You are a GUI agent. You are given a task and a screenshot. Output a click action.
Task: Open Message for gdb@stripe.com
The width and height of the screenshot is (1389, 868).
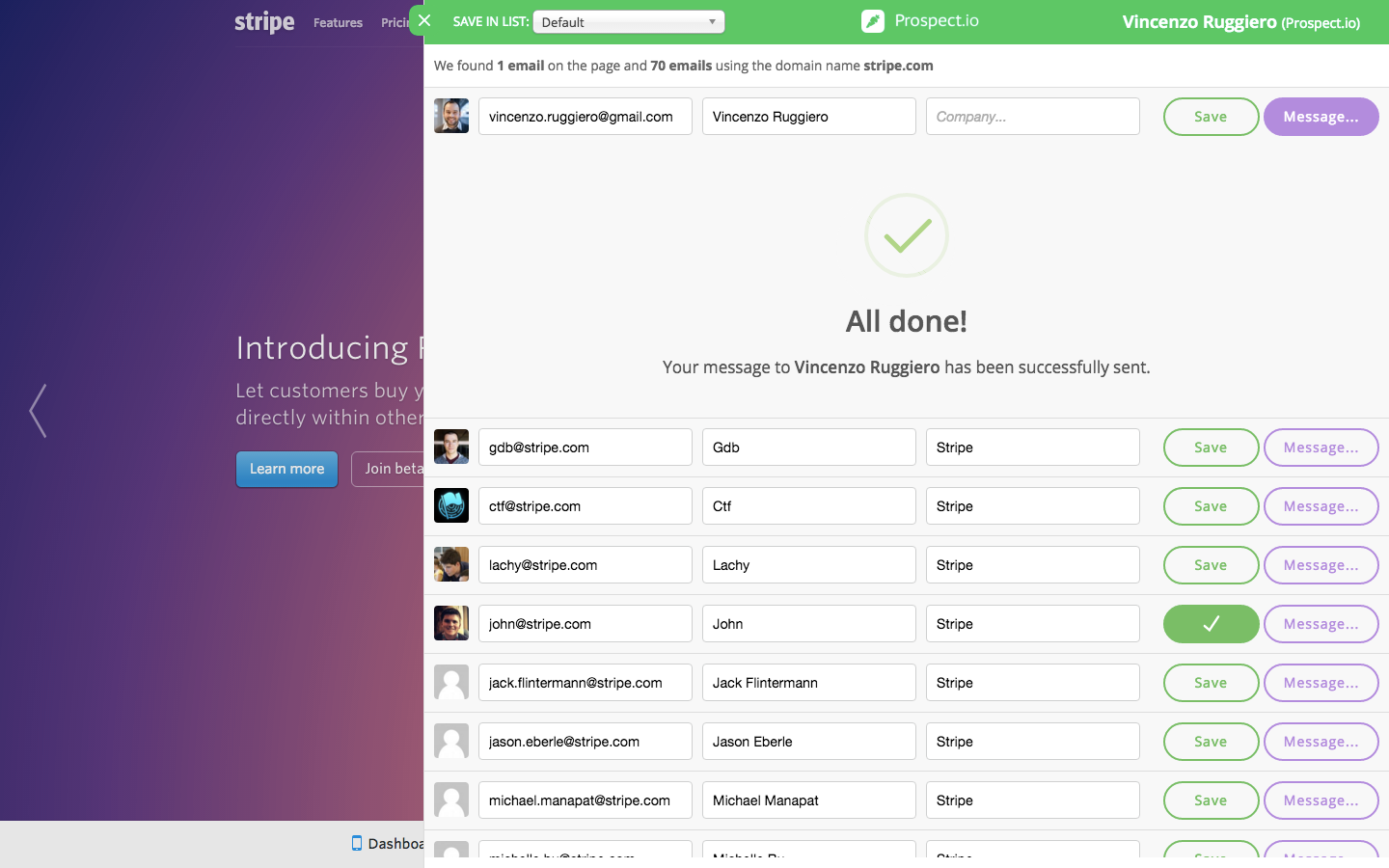(1321, 448)
